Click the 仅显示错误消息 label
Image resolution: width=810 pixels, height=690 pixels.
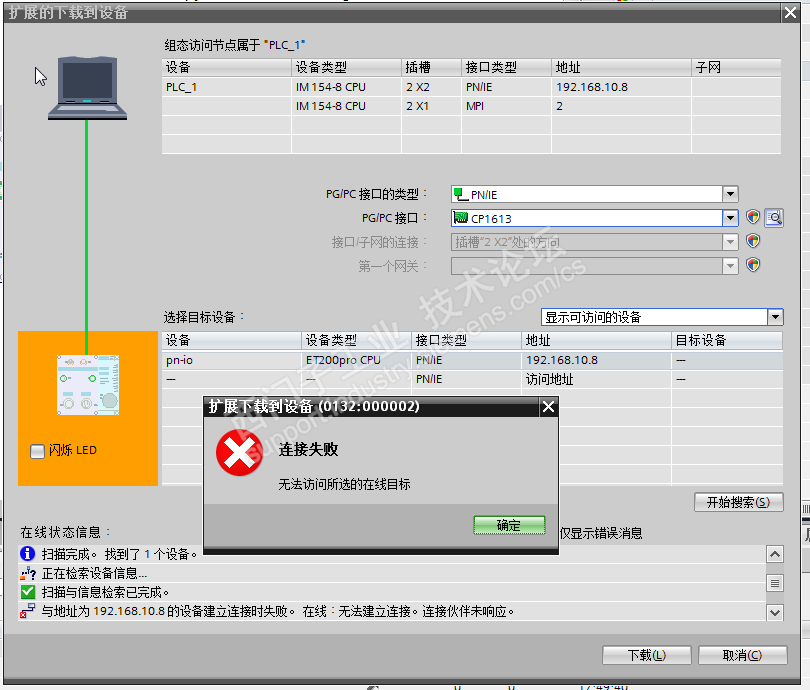point(601,533)
